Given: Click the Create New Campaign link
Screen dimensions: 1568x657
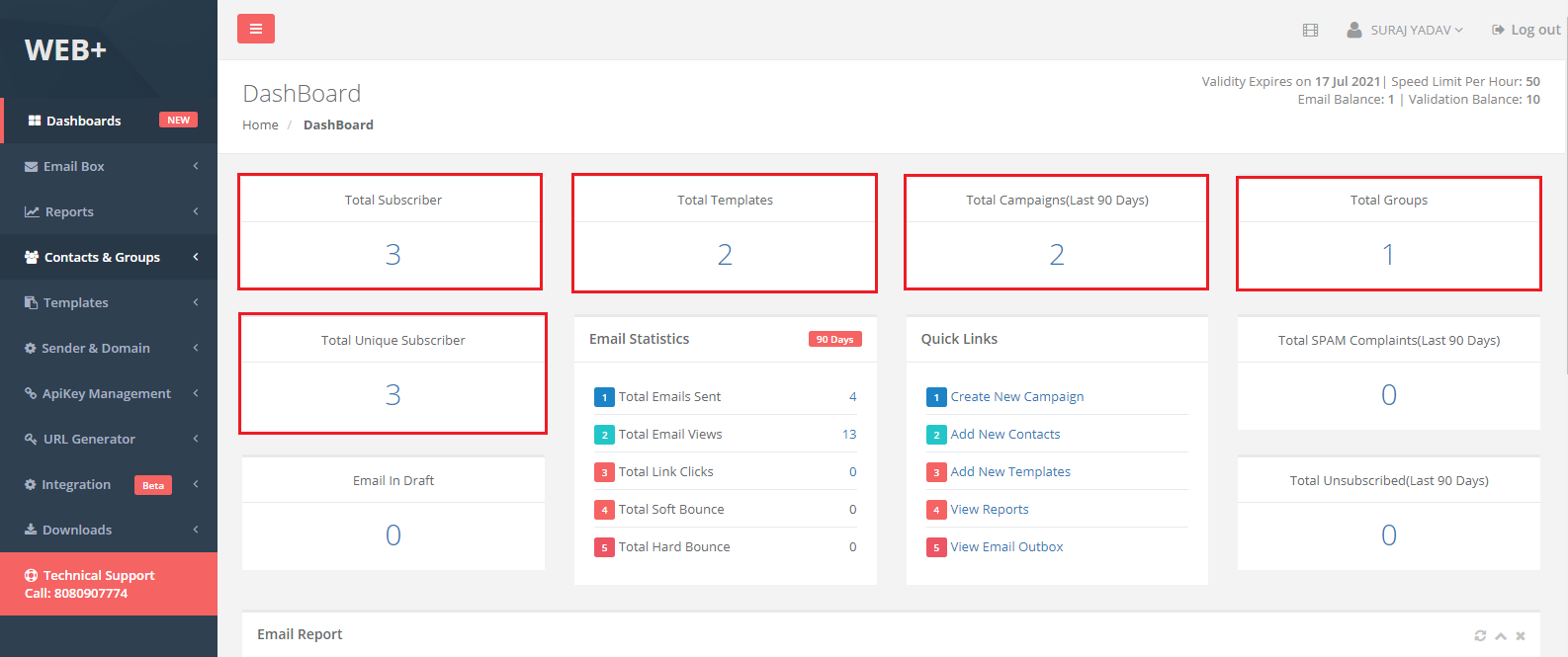Looking at the screenshot, I should pos(1016,397).
